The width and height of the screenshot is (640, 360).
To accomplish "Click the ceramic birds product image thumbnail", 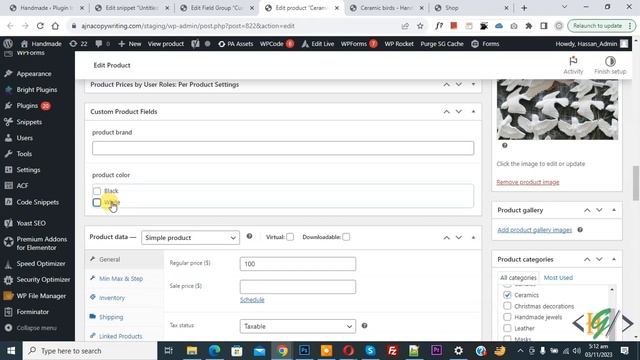I will coord(557,109).
